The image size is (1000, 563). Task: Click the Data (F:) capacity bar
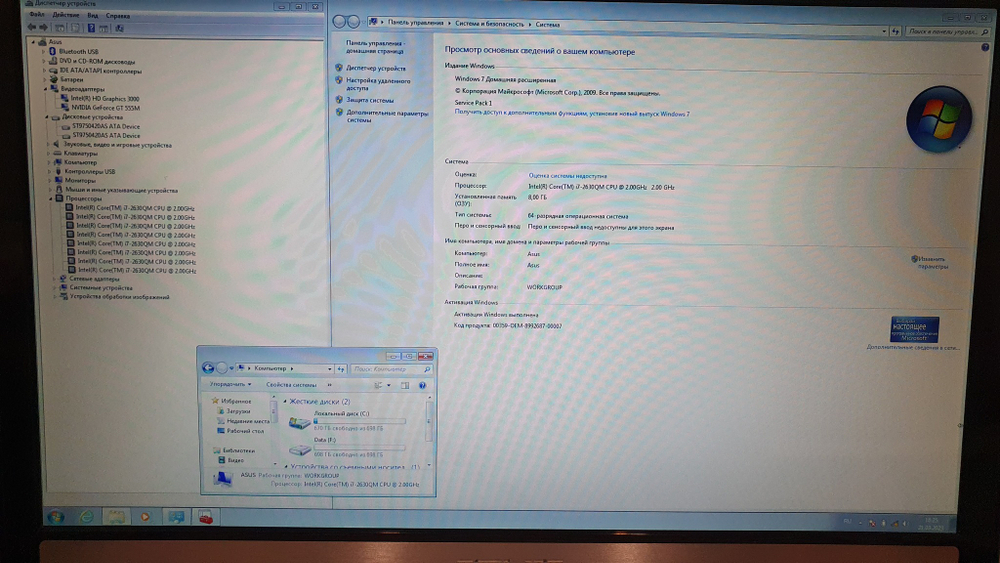click(360, 448)
